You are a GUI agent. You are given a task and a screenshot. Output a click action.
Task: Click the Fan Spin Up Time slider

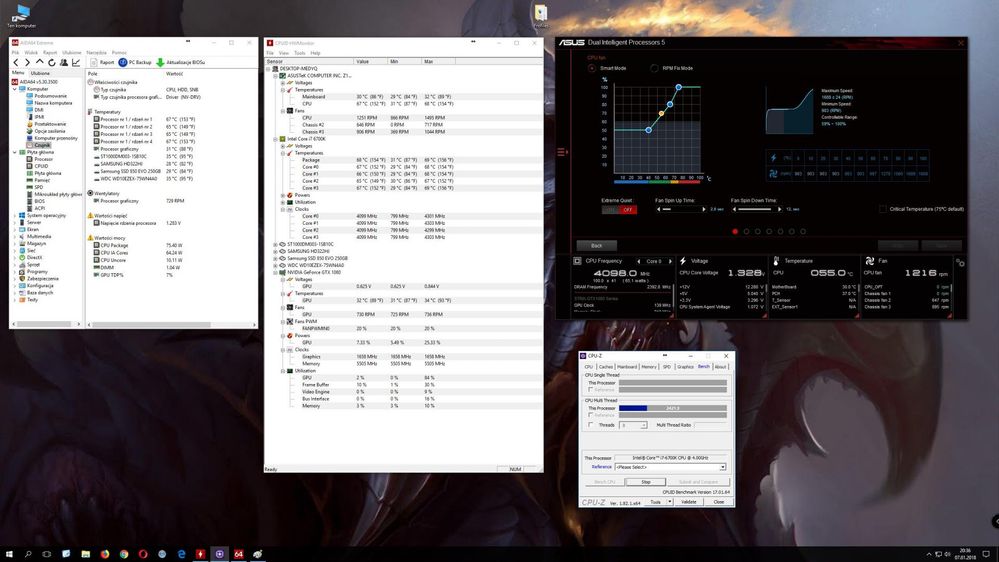[x=681, y=209]
